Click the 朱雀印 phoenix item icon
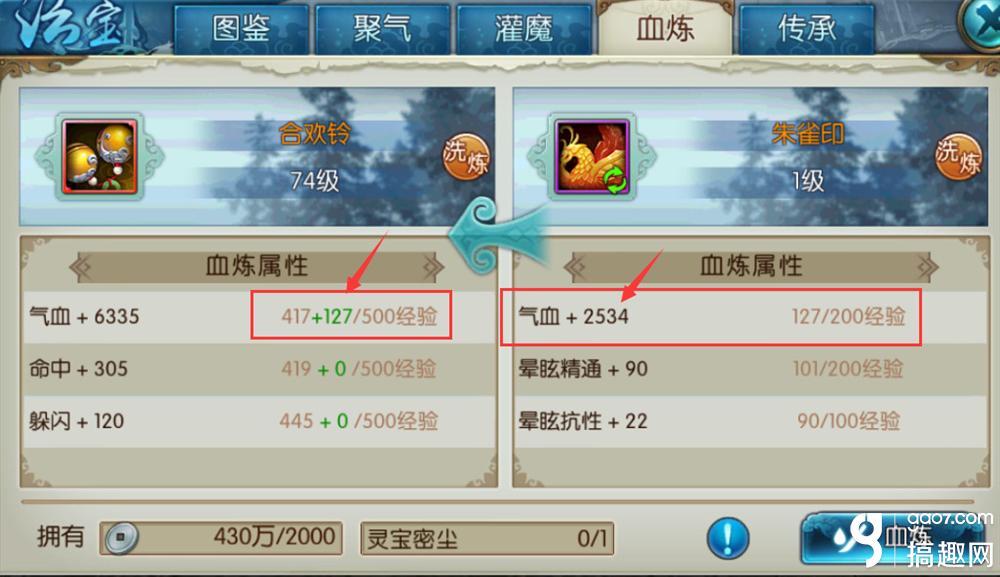This screenshot has width=1000, height=577. [x=592, y=156]
